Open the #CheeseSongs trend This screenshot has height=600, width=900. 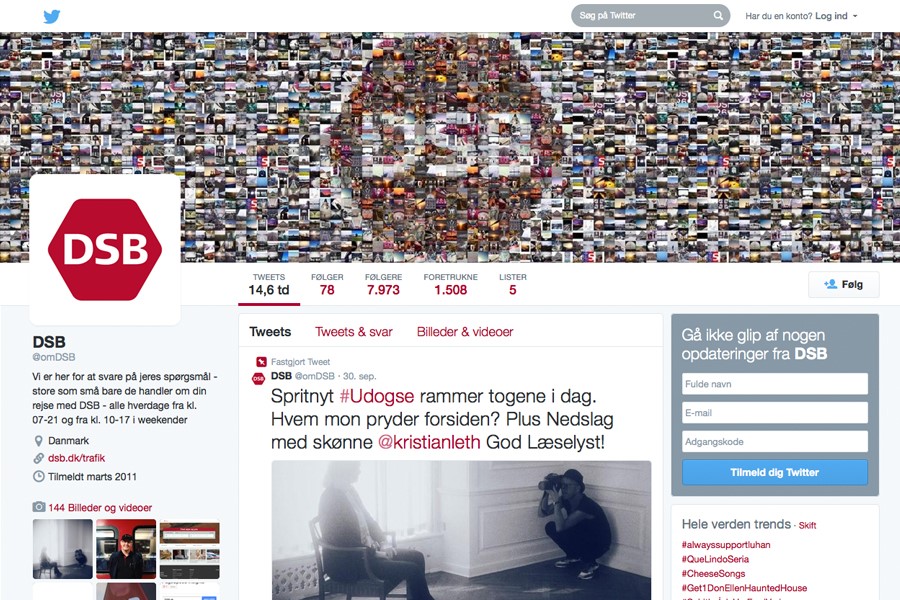tap(713, 574)
